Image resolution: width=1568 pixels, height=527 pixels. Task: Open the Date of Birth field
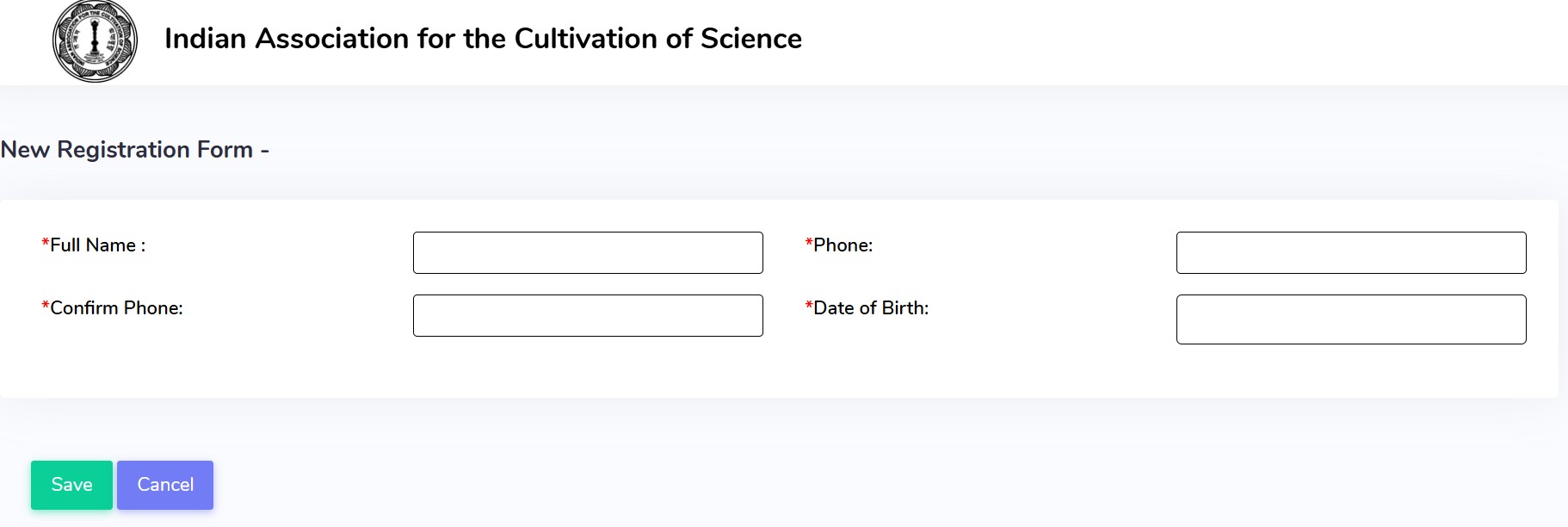coord(1350,319)
